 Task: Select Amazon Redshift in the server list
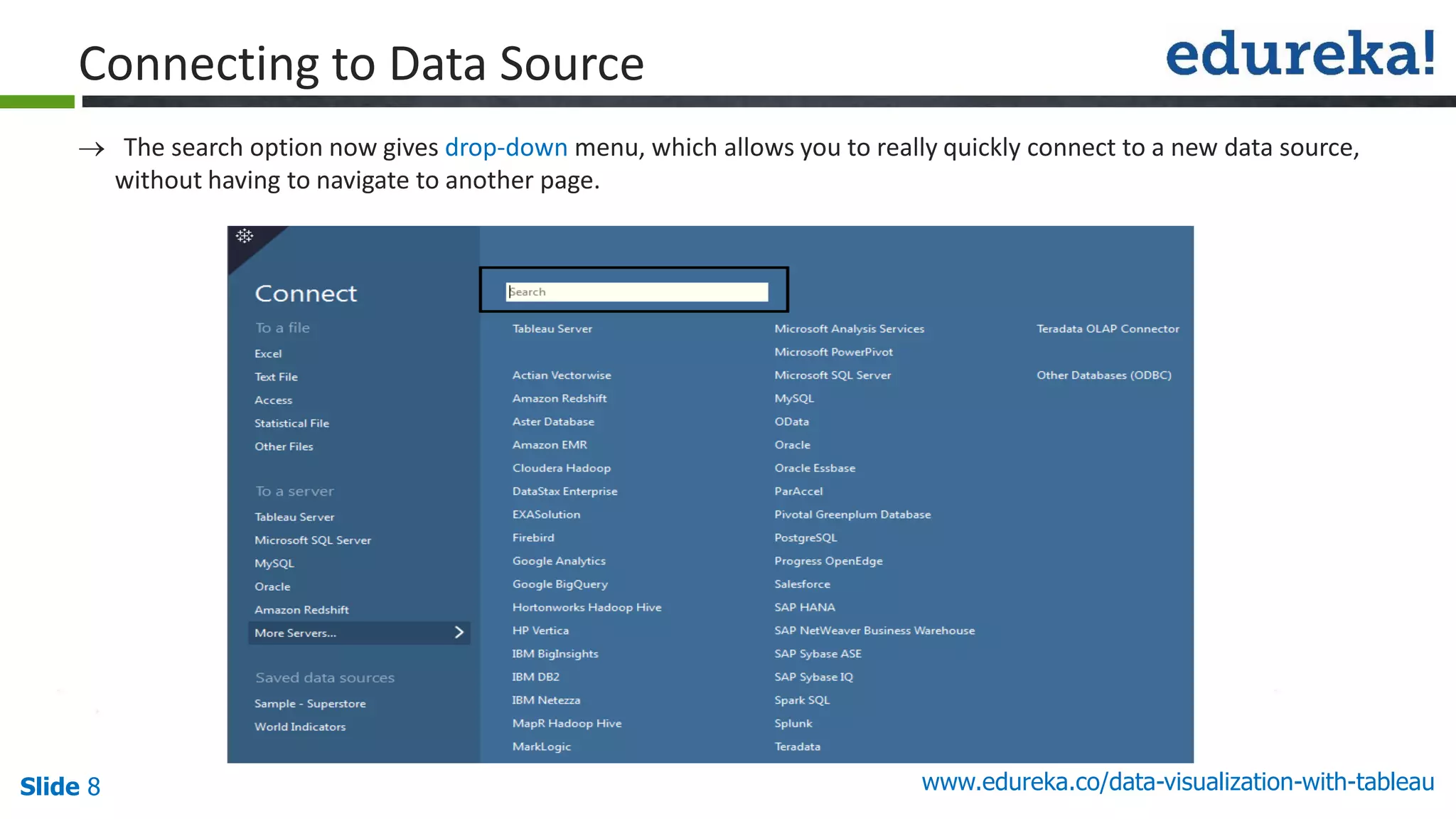(x=560, y=398)
